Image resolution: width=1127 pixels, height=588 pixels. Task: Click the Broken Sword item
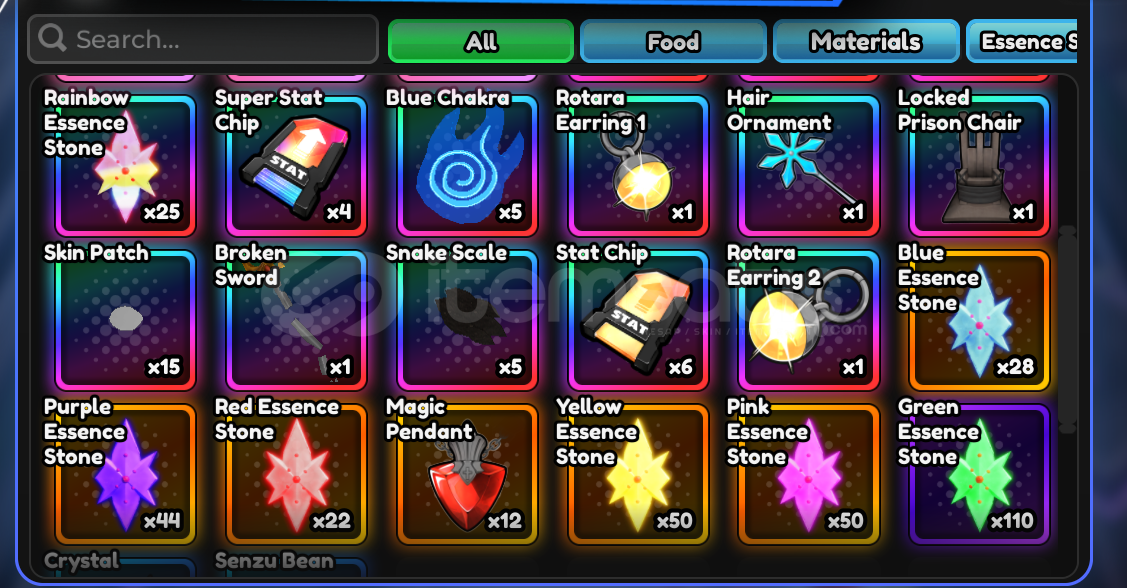pyautogui.click(x=296, y=320)
